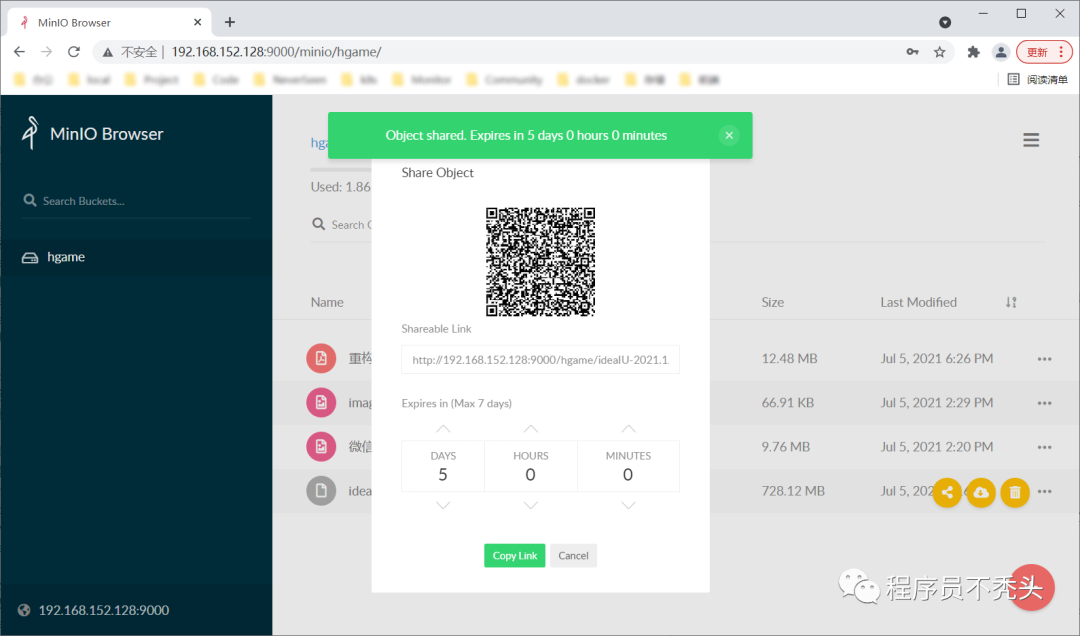This screenshot has width=1080, height=636.
Task: Click the red browser update button
Action: point(1044,52)
